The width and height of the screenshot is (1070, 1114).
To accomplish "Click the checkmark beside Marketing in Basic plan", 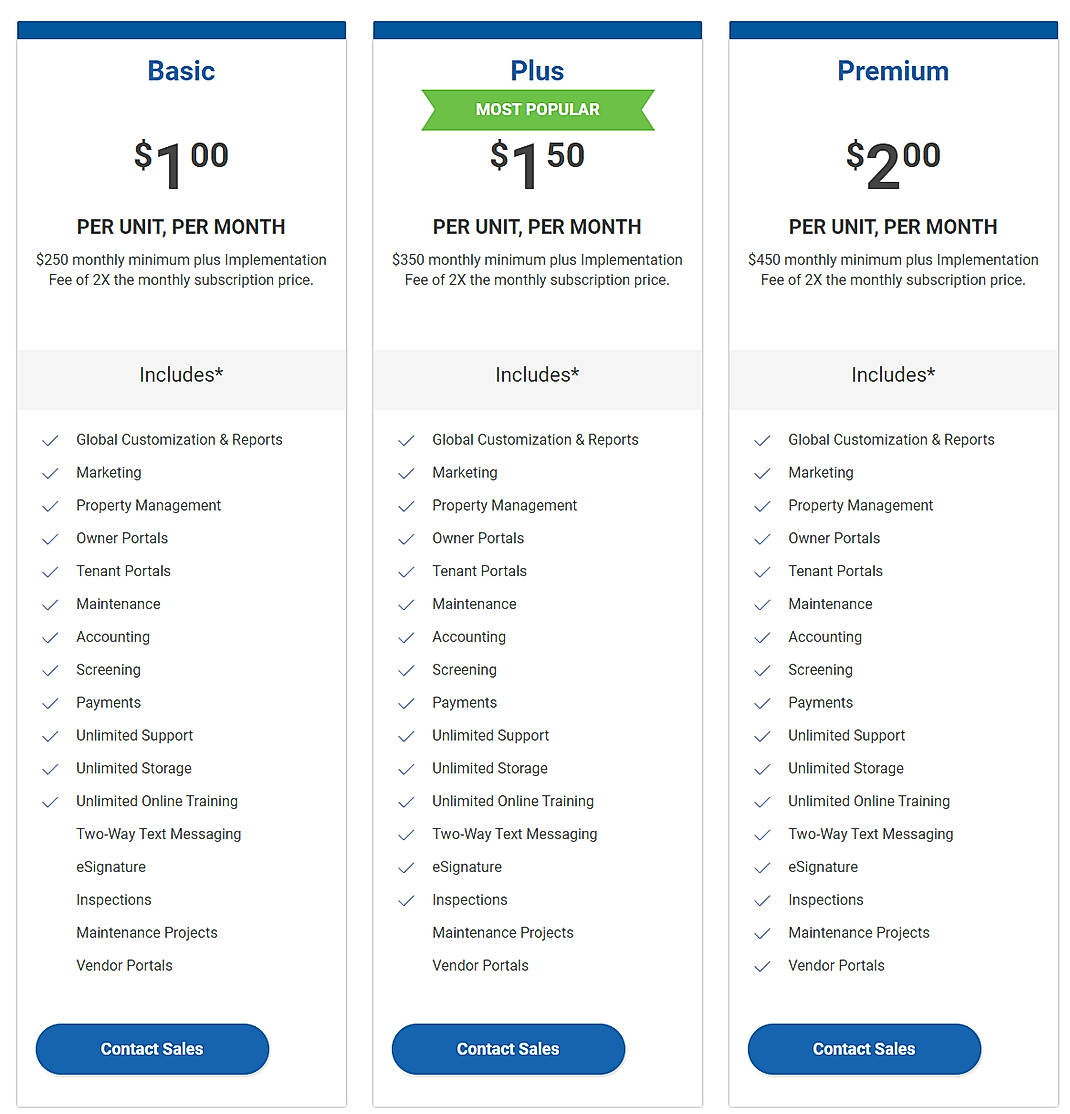I will click(50, 472).
